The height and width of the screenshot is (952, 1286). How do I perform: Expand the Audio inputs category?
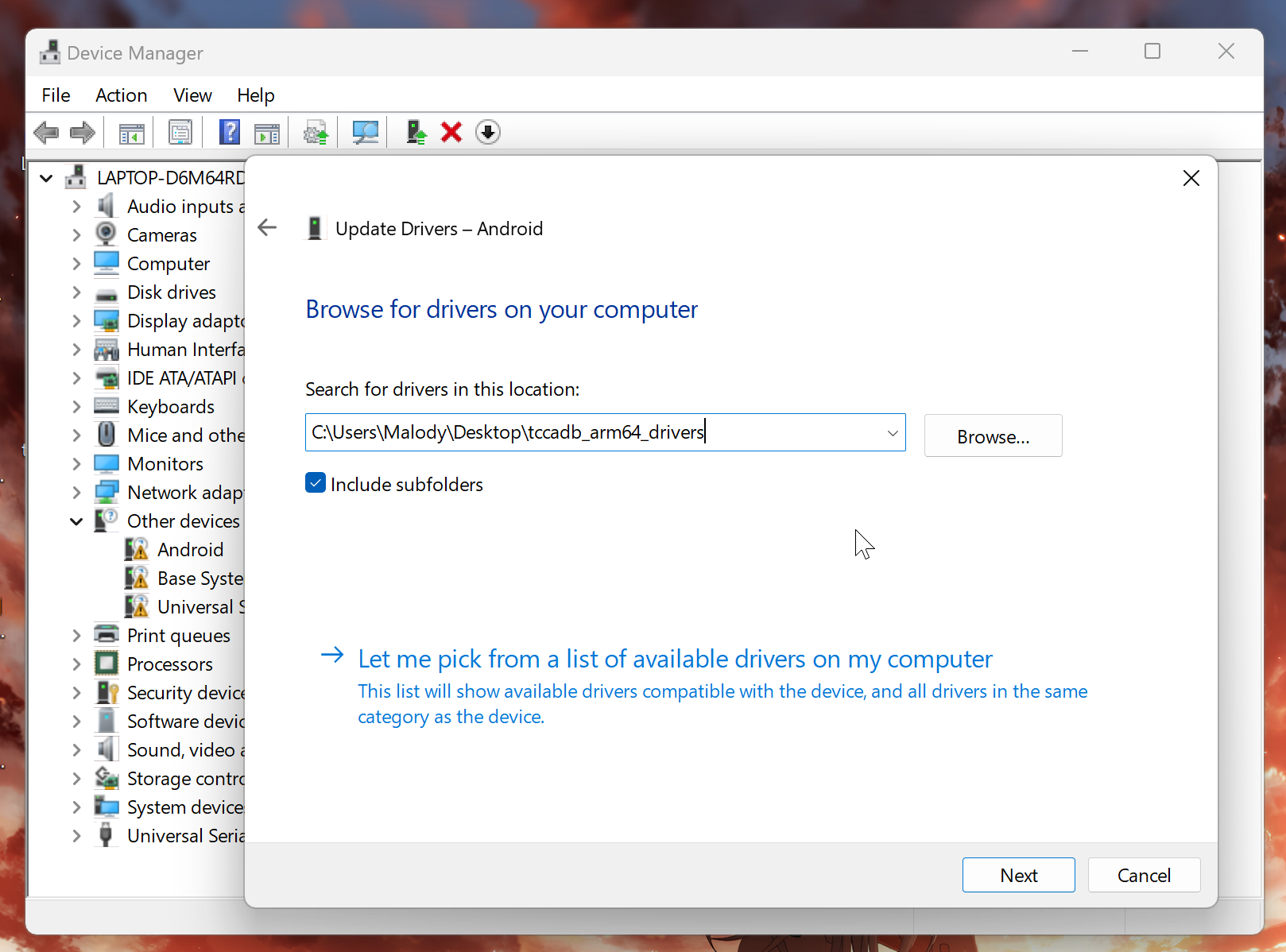tap(76, 207)
